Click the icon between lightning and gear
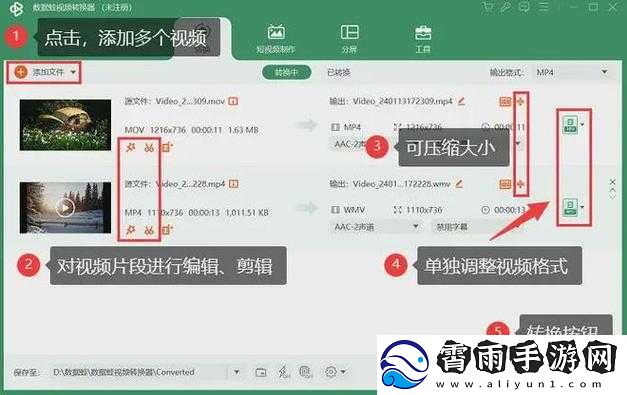Image resolution: width=627 pixels, height=395 pixels. pos(306,372)
